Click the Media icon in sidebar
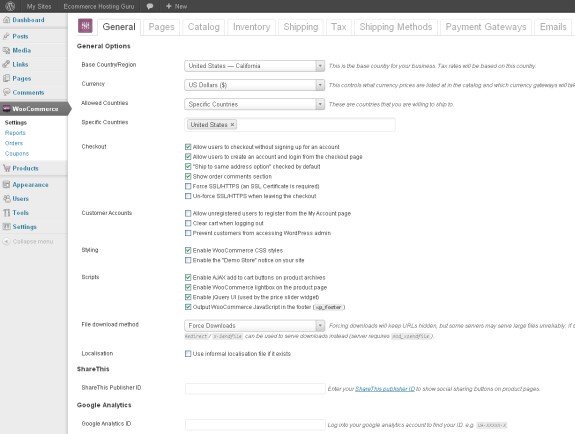575x434 pixels. coord(6,50)
